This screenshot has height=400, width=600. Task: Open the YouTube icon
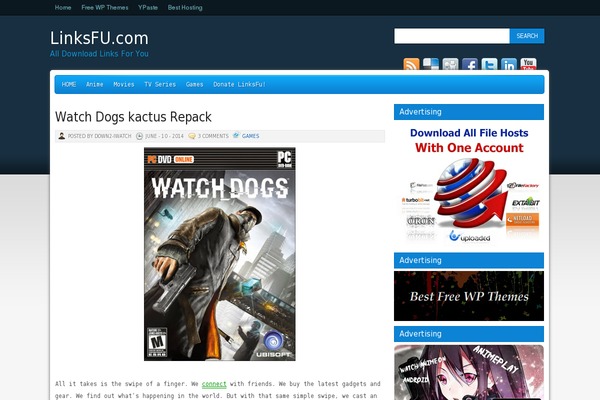528,64
